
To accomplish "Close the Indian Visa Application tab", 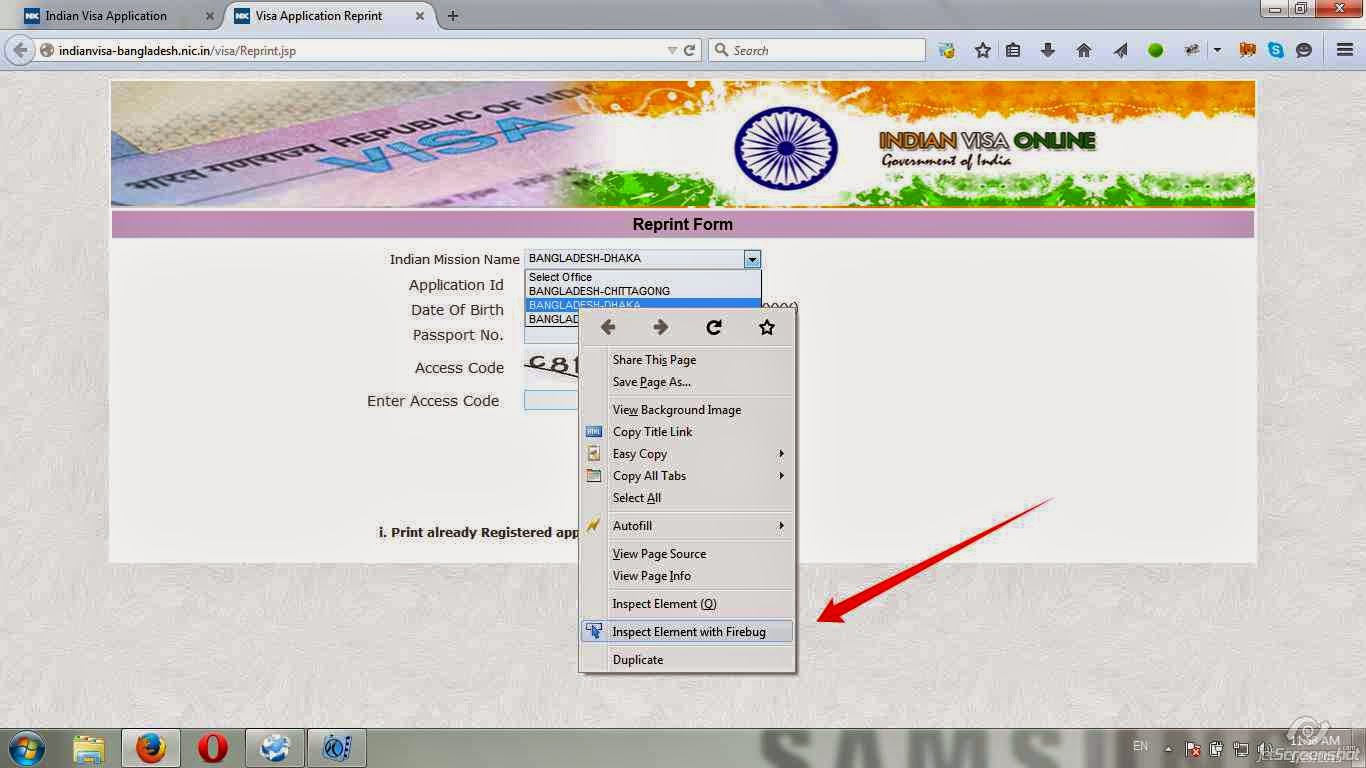I will tap(209, 16).
